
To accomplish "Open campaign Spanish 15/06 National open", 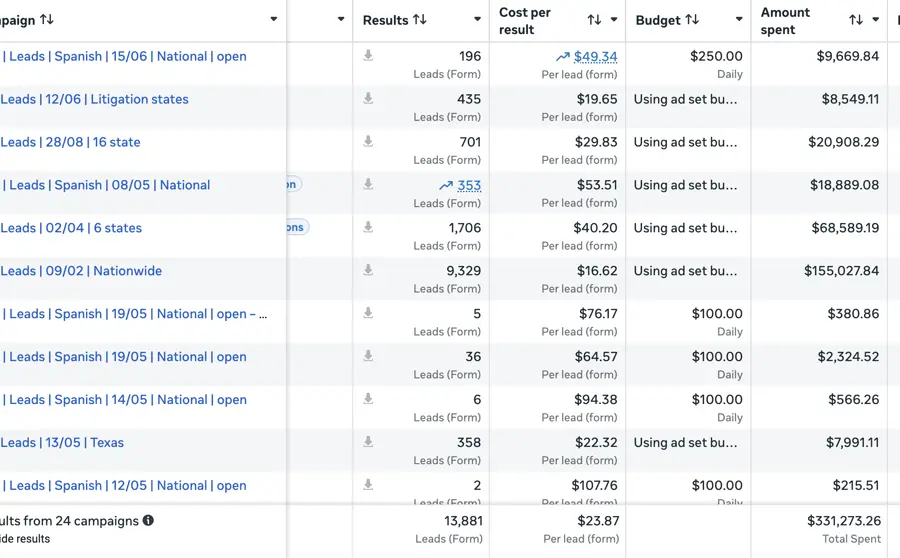I will point(125,56).
